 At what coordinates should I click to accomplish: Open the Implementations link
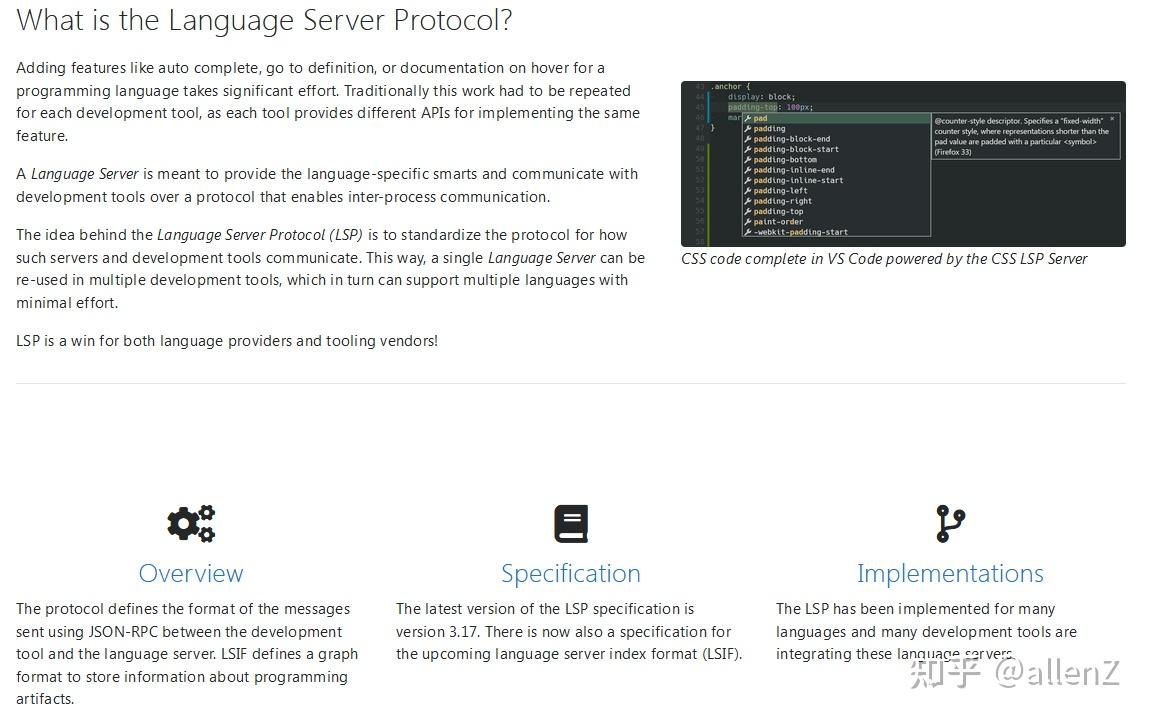[949, 574]
